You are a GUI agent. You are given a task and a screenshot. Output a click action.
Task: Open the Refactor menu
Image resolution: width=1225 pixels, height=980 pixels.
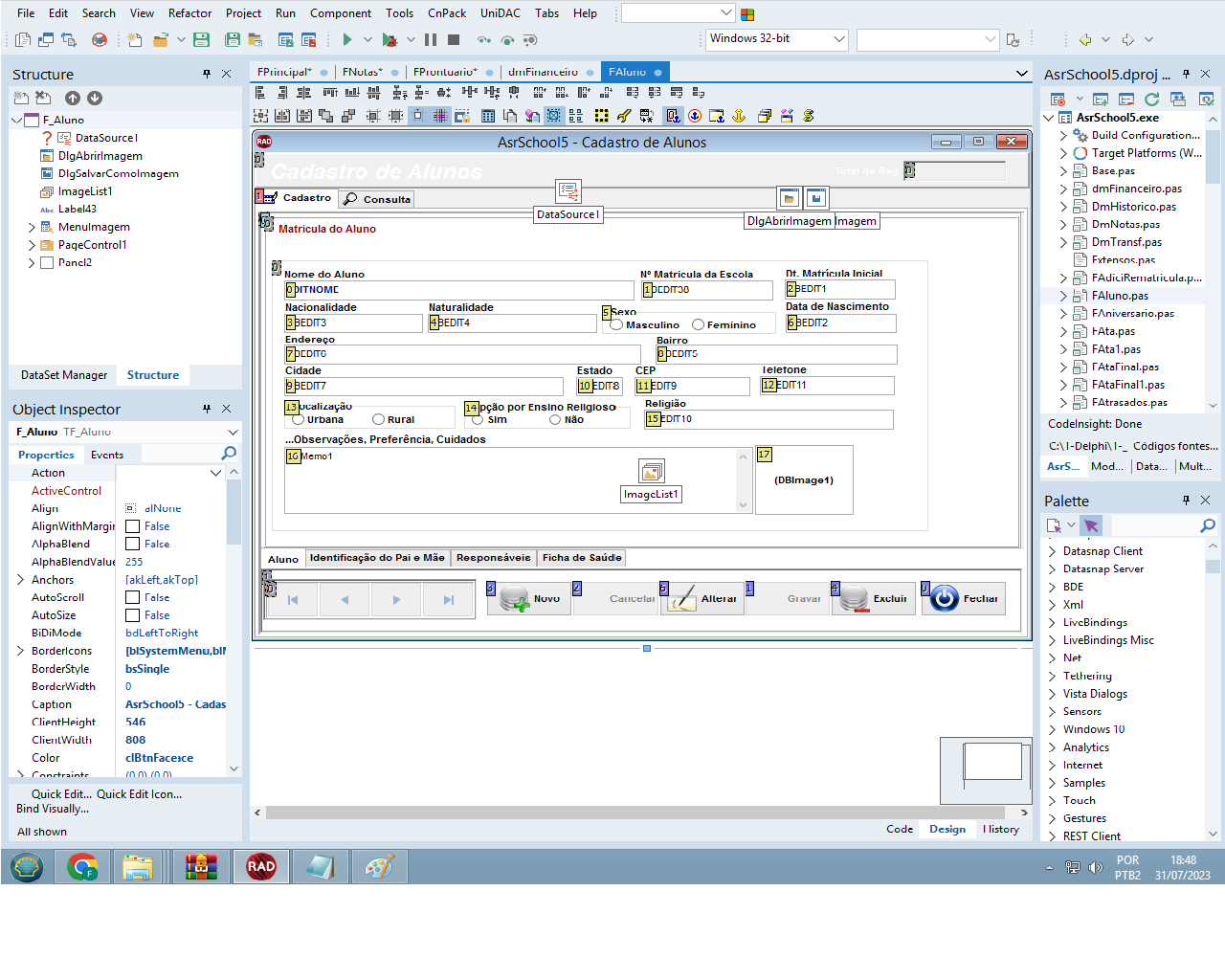[x=189, y=13]
